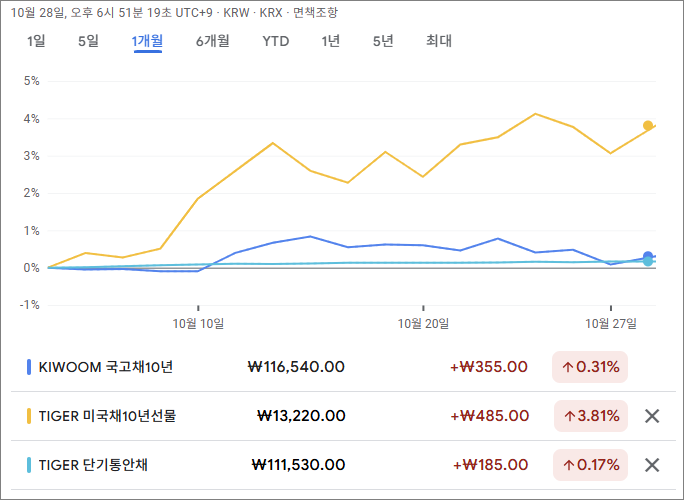Image resolution: width=684 pixels, height=500 pixels.
Task: Click the 5% y-axis label
Action: point(31,81)
